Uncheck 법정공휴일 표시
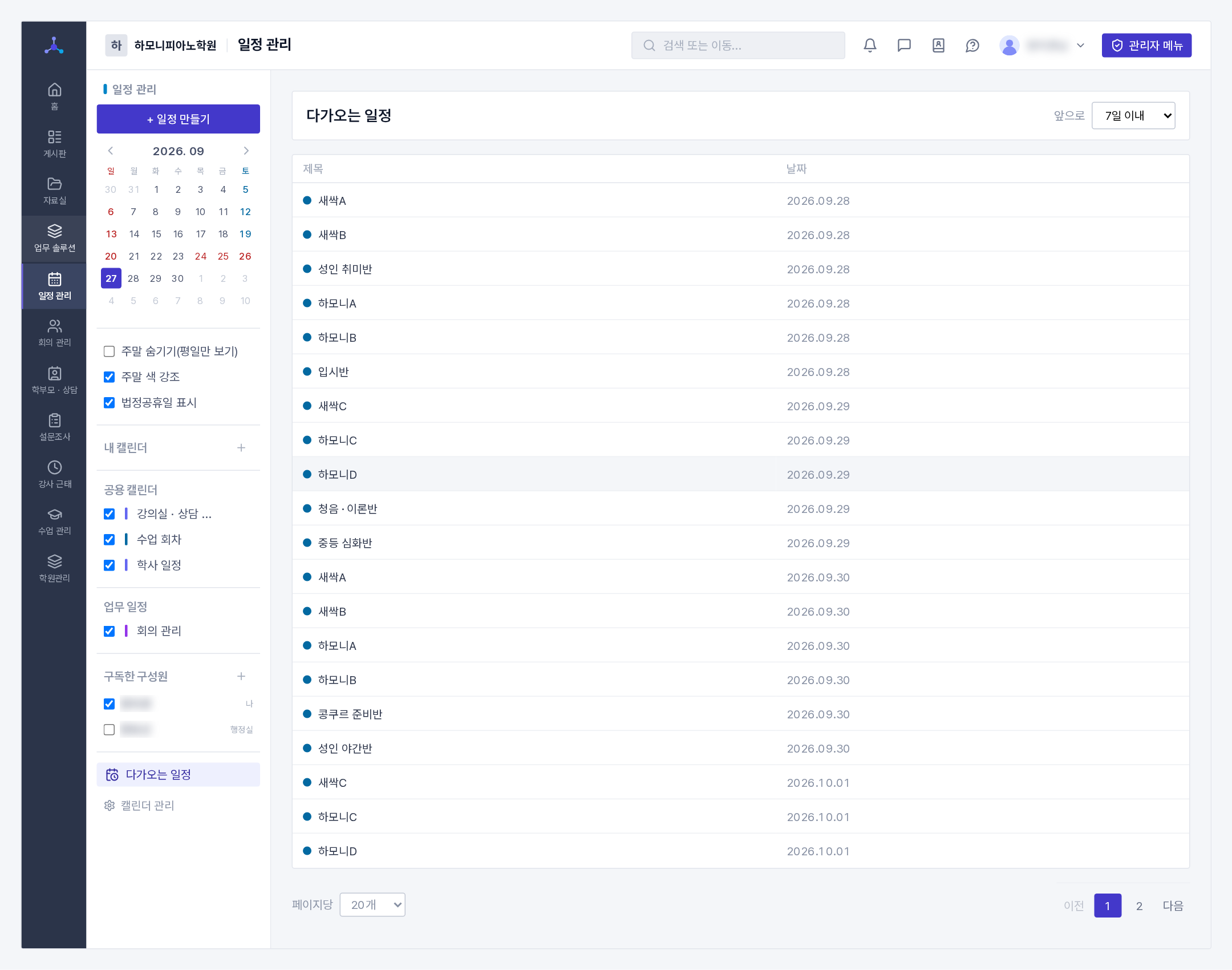The image size is (1232, 970). point(109,403)
